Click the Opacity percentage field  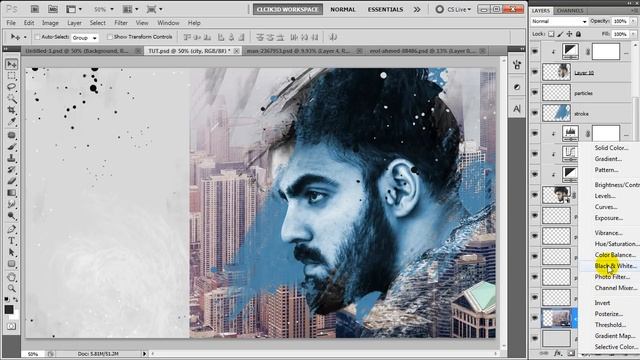click(x=620, y=21)
